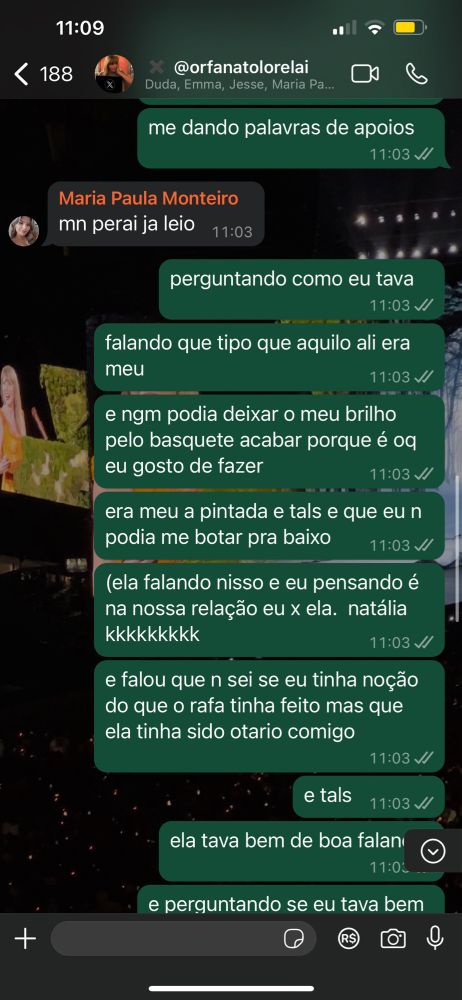Tap Maria Paula Monteiro's sender name
The image size is (462, 1000).
[149, 198]
